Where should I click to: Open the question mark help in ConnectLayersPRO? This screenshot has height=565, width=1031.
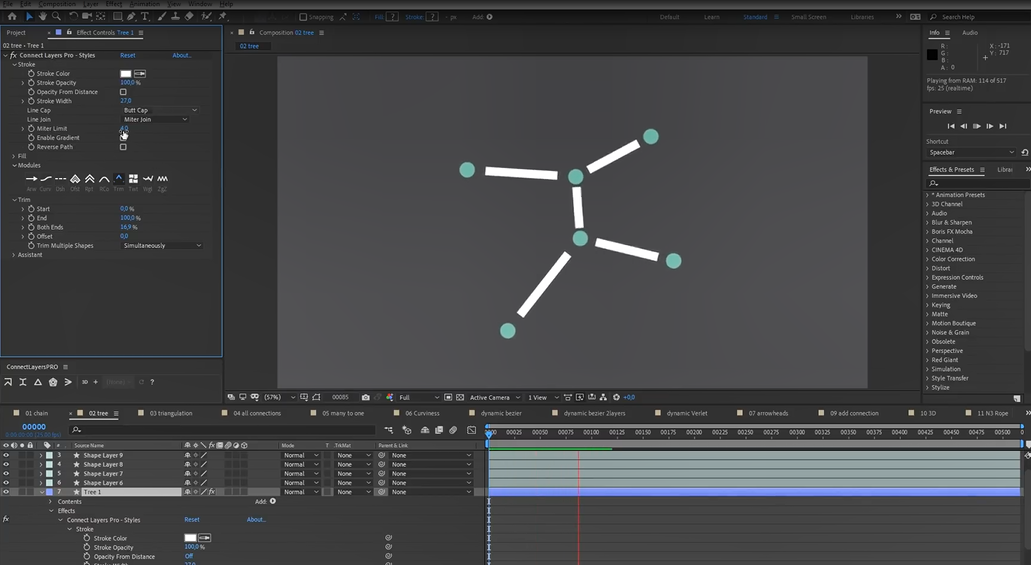coord(152,382)
